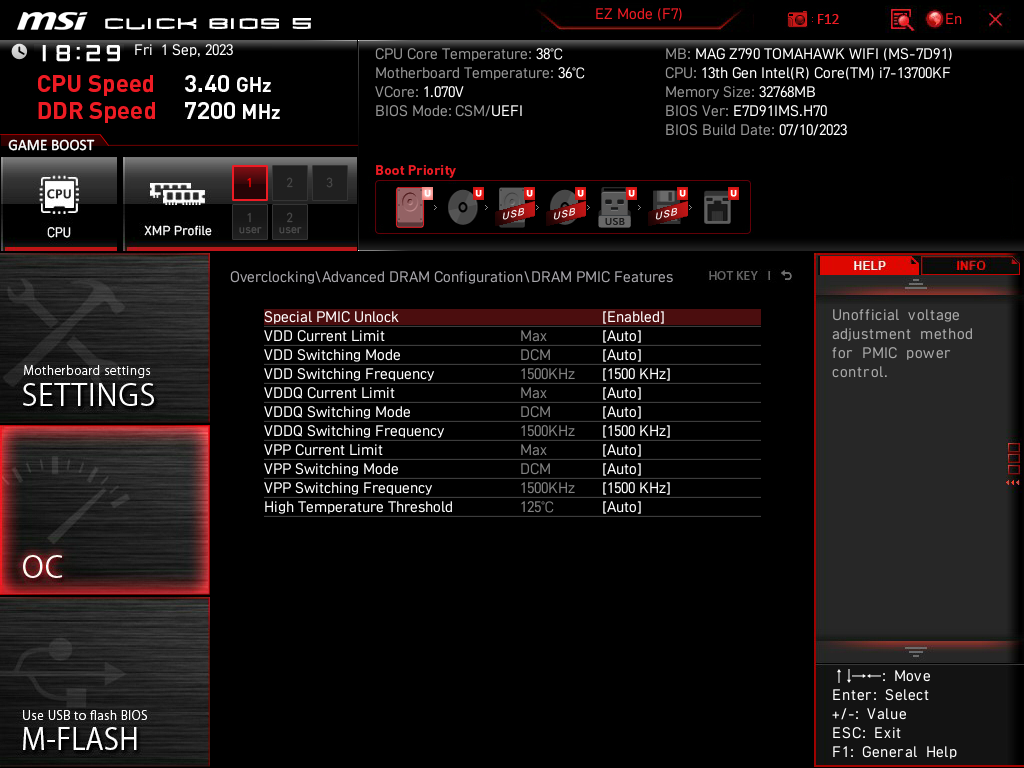Image resolution: width=1024 pixels, height=768 pixels.
Task: Select USB optical drive boot device icon
Action: 566,207
